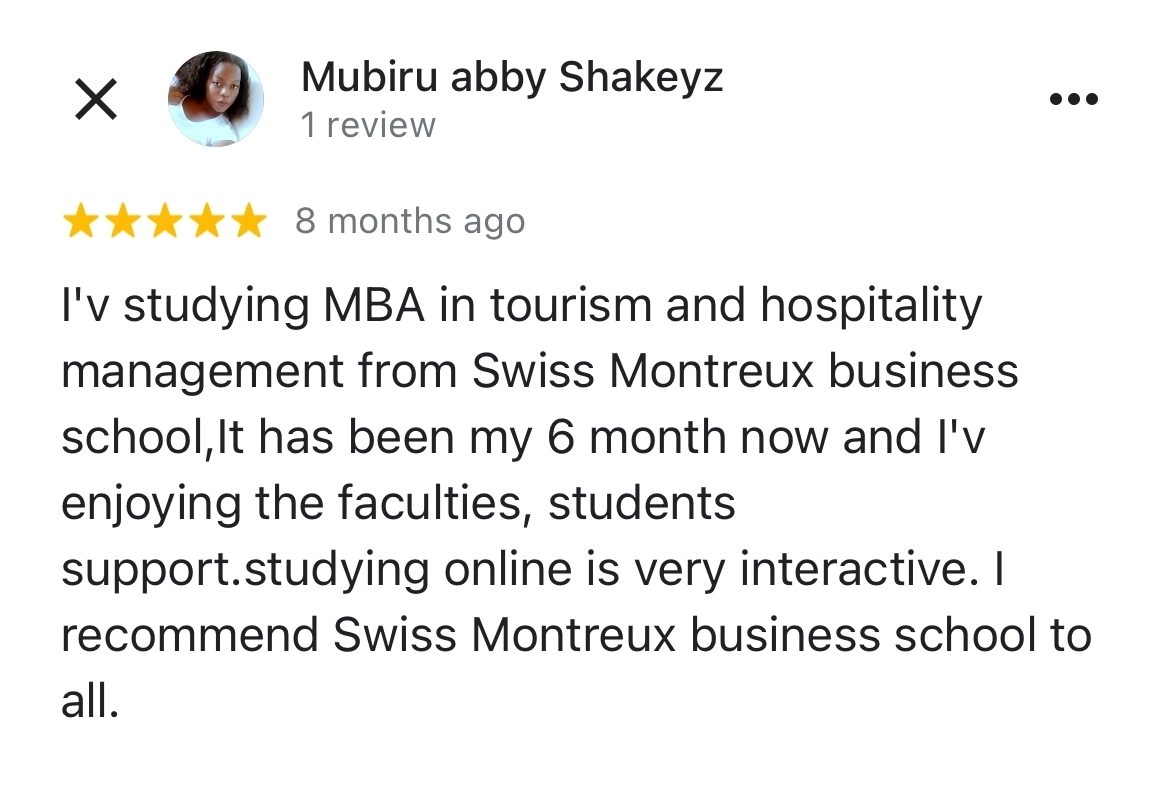Click the word "MBA" in the review
Image resolution: width=1170 pixels, height=789 pixels.
pos(373,306)
